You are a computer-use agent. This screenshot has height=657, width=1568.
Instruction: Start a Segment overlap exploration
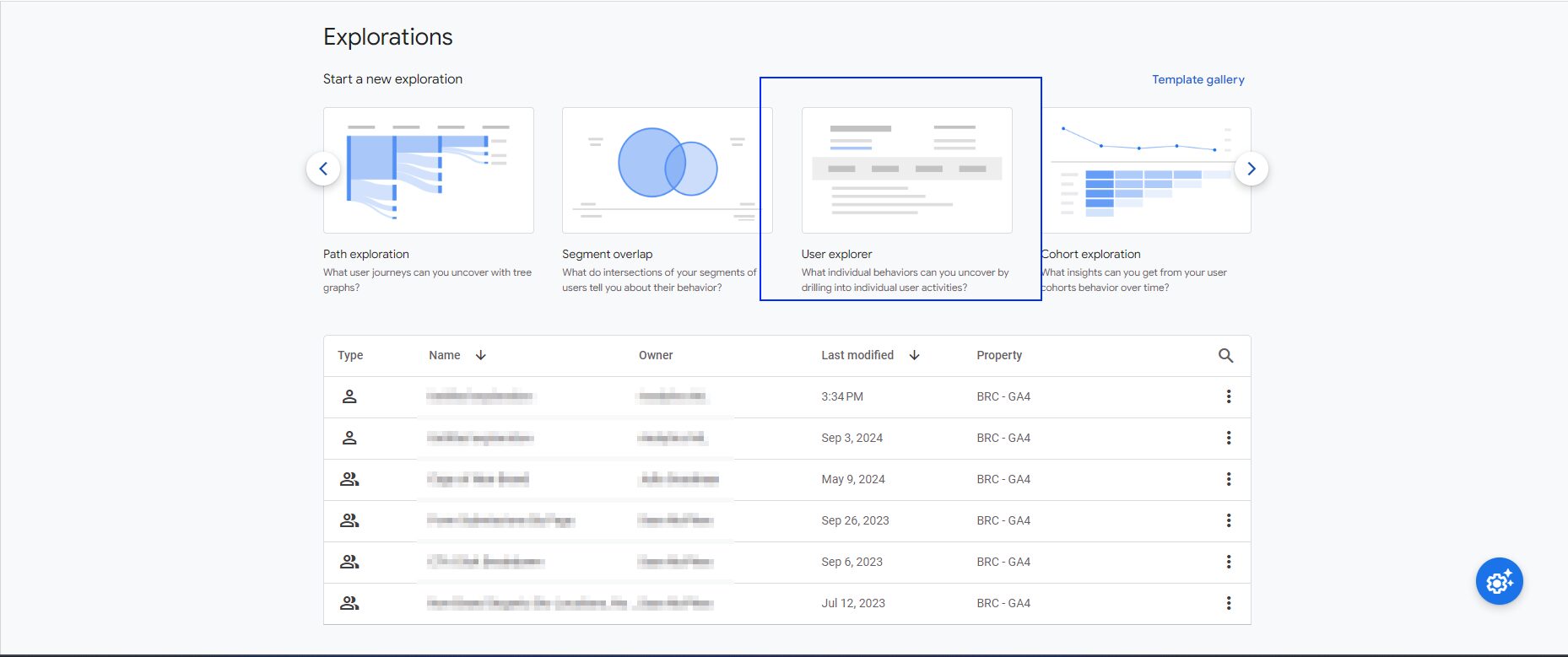coord(667,200)
